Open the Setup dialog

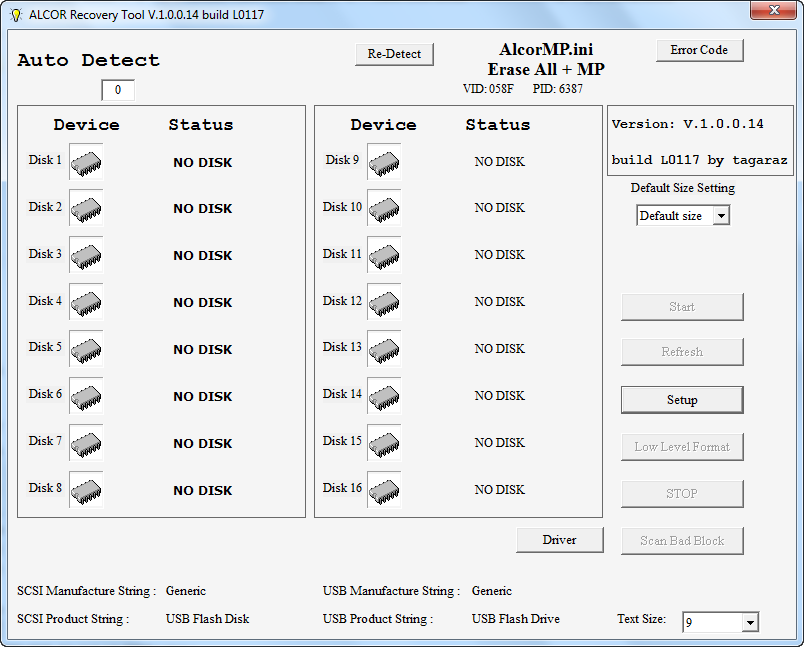point(682,400)
